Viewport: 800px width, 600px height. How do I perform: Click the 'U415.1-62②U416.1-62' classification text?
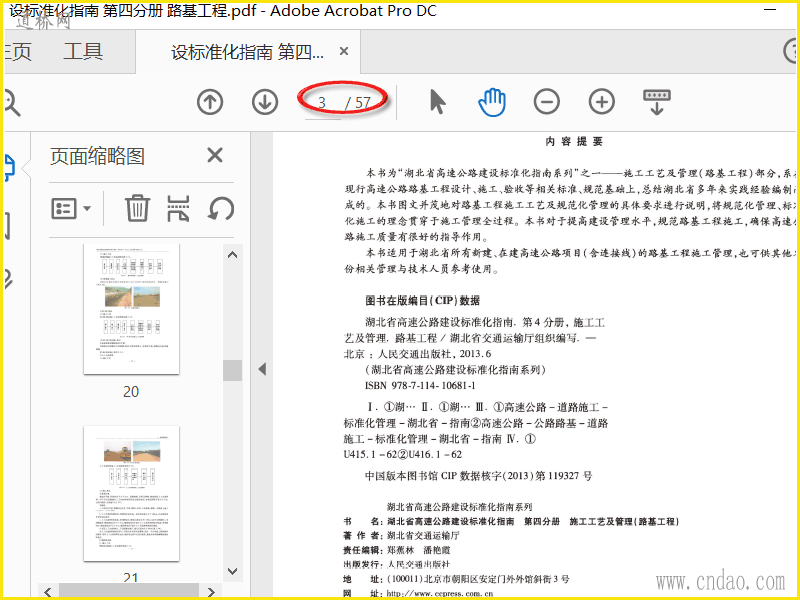403,454
